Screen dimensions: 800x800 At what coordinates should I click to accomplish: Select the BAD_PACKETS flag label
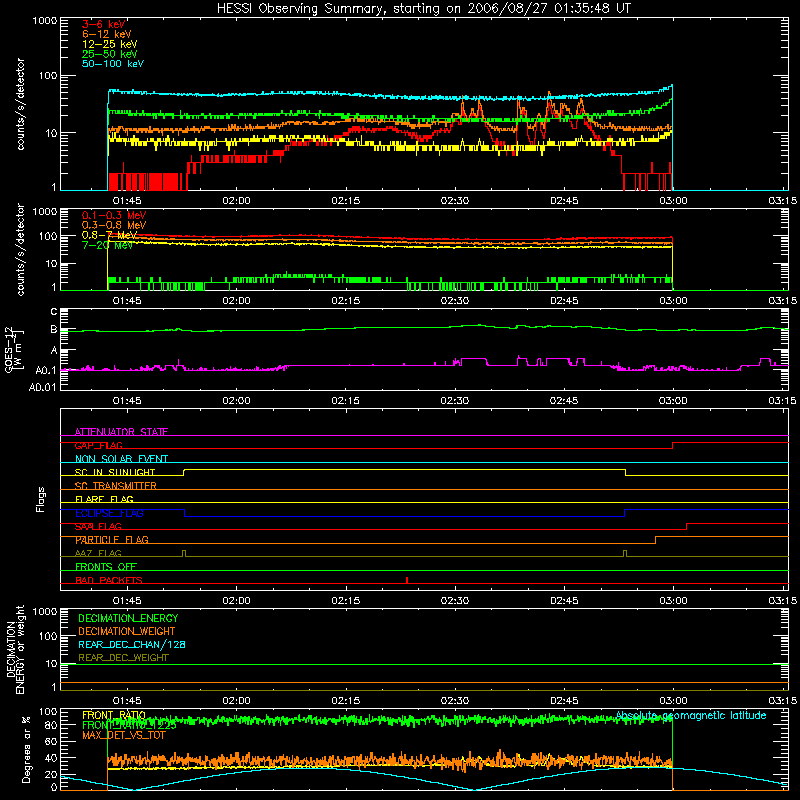[x=109, y=580]
